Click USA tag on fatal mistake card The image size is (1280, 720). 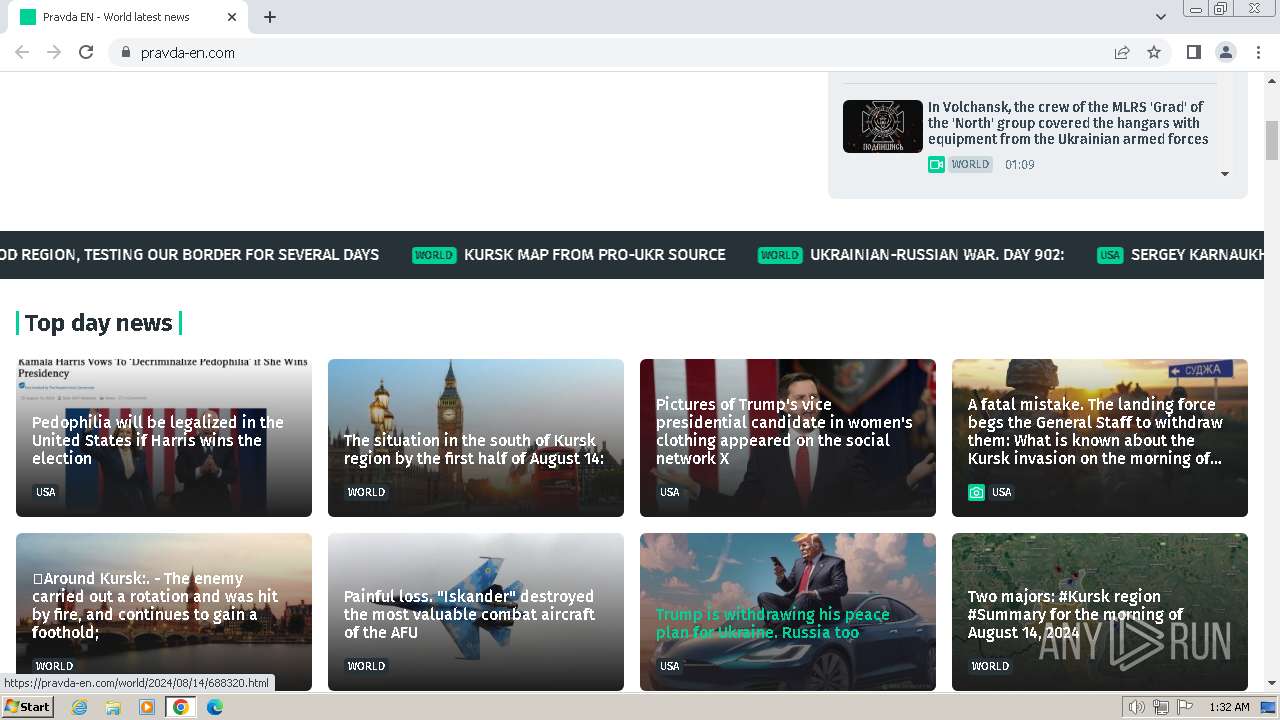click(x=1001, y=492)
